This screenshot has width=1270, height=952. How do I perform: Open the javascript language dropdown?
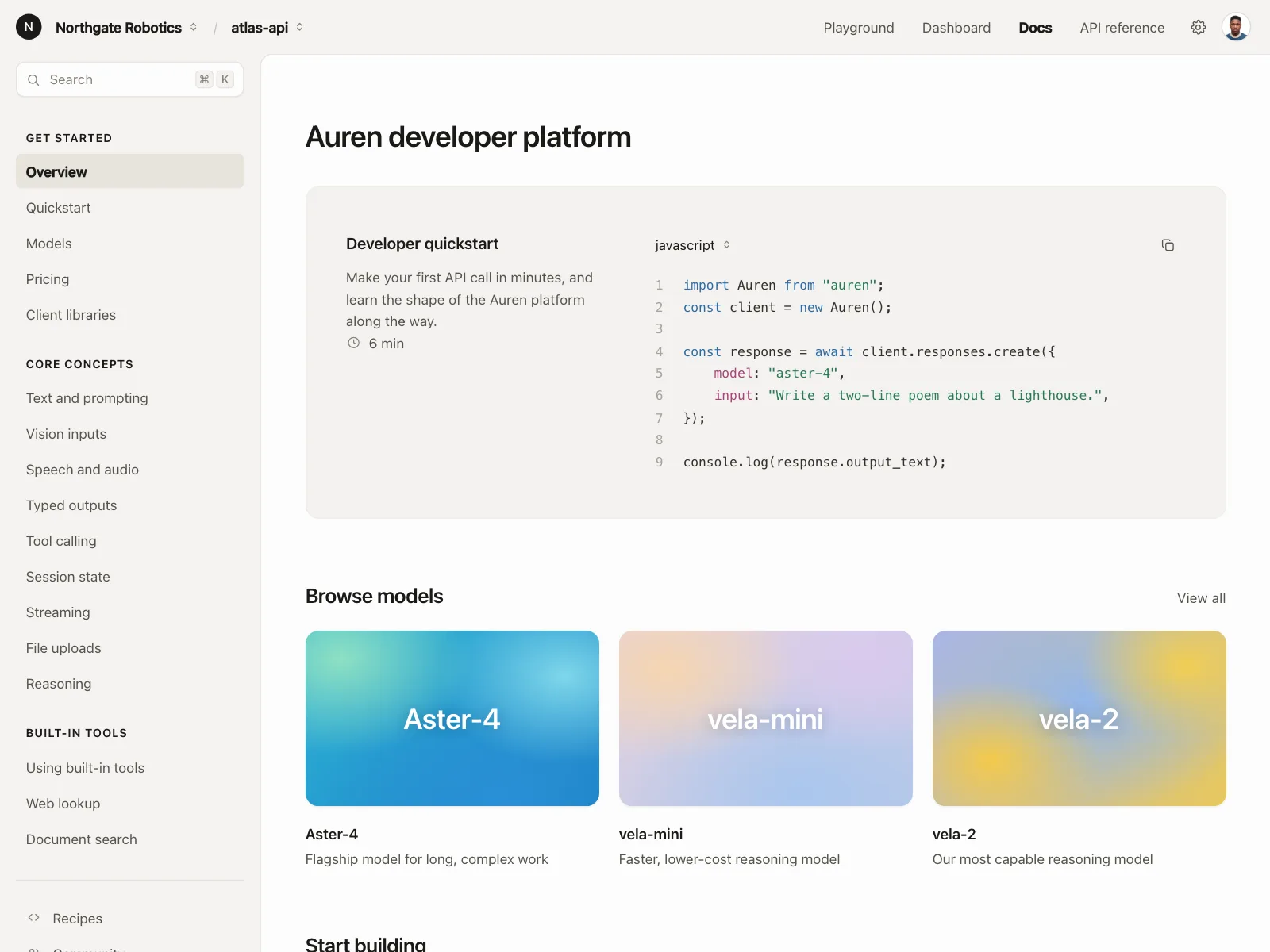[693, 245]
